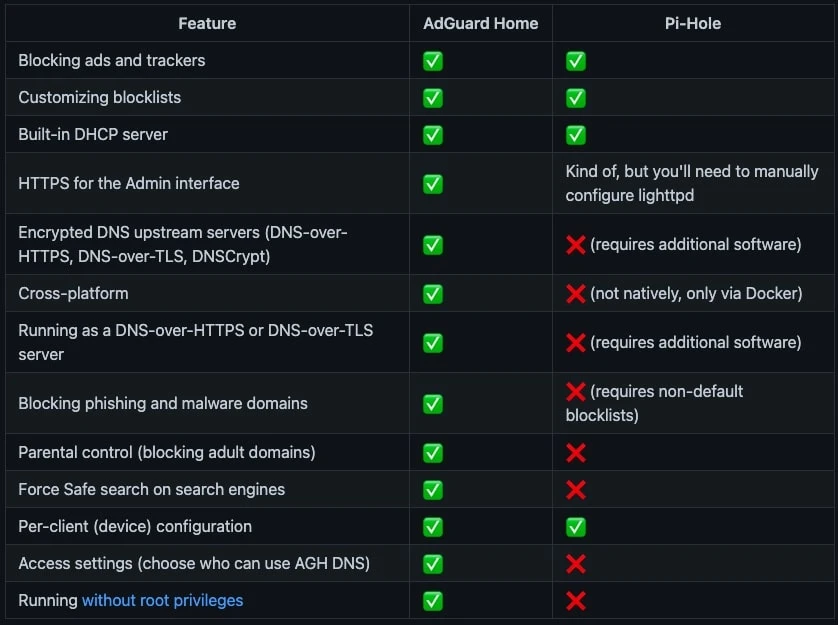This screenshot has height=625, width=838.
Task: Click Pi-Hole red cross for phishing and malware
Action: pyautogui.click(x=576, y=392)
